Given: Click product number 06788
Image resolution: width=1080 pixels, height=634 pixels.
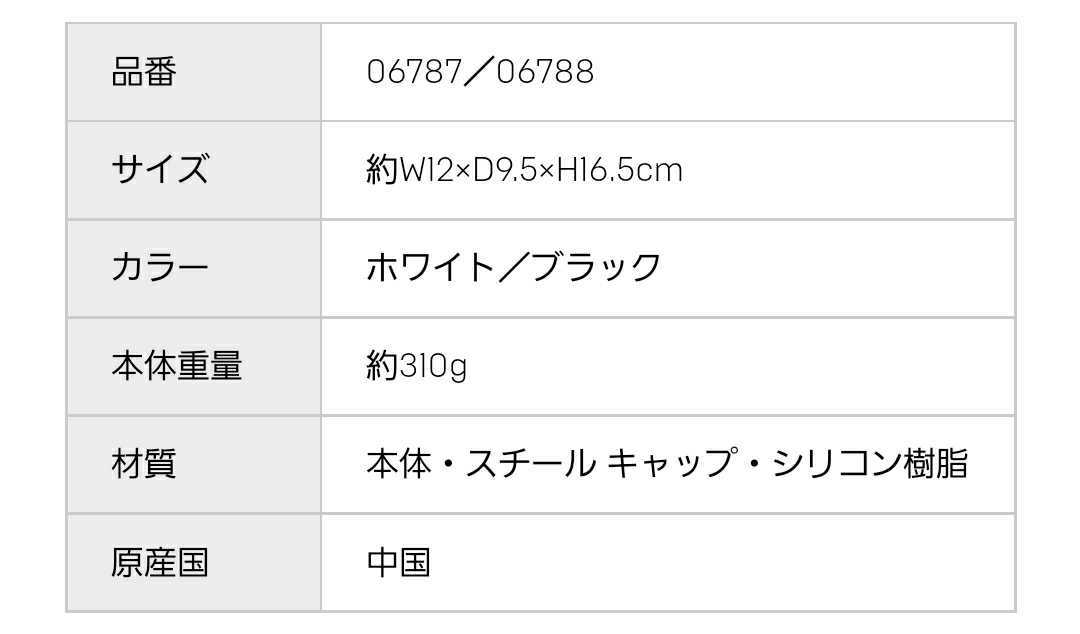Looking at the screenshot, I should 545,72.
